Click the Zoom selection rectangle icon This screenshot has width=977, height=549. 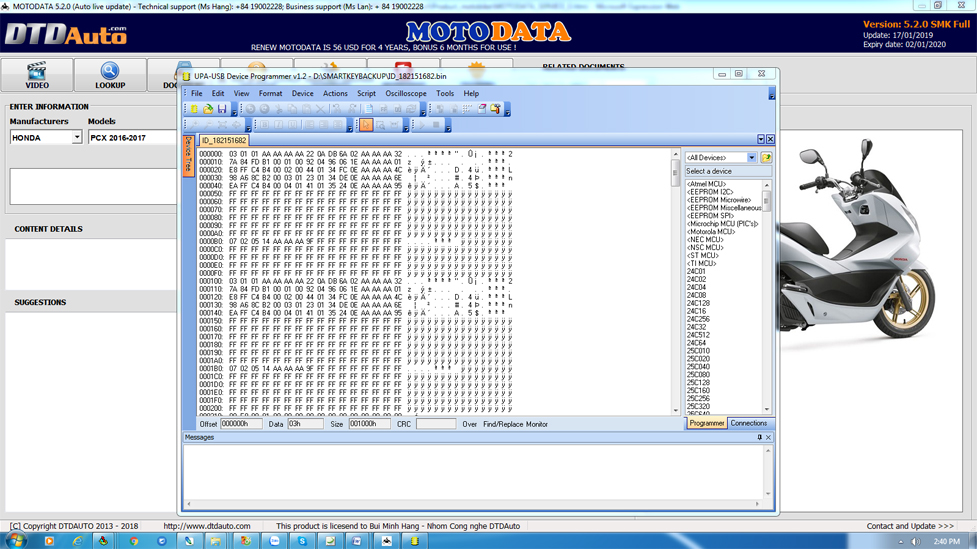tap(380, 125)
